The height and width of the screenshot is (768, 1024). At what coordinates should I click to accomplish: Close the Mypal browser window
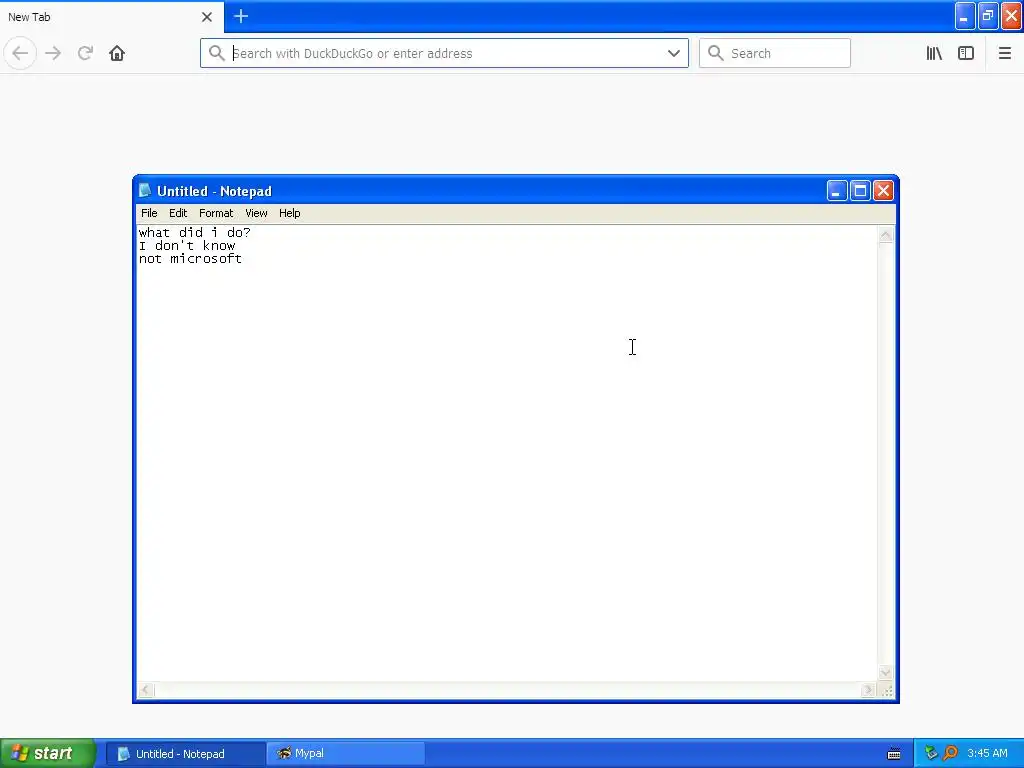[x=1012, y=16]
